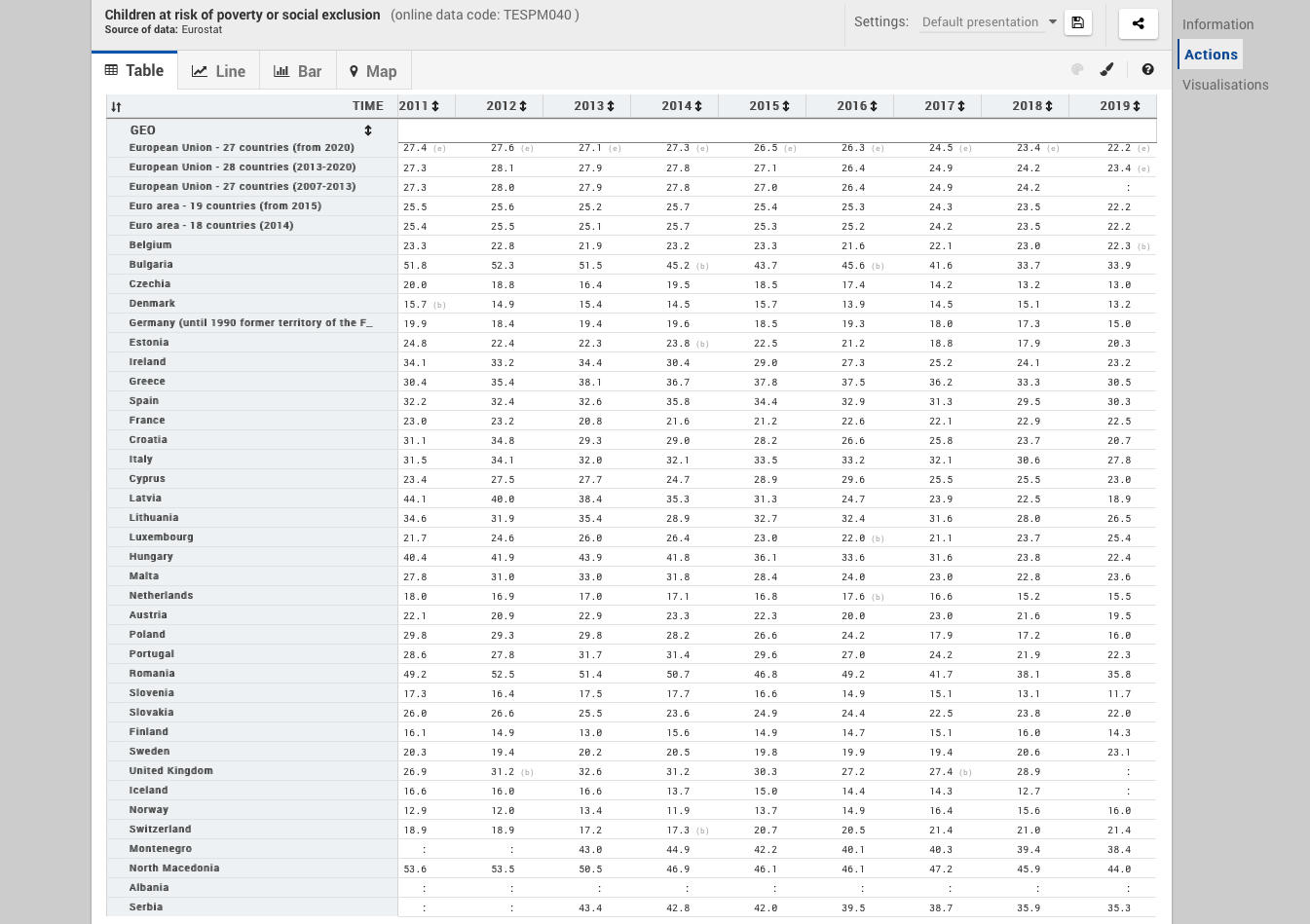This screenshot has height=924, width=1310.
Task: Click the share icon button
Action: pos(1138,23)
